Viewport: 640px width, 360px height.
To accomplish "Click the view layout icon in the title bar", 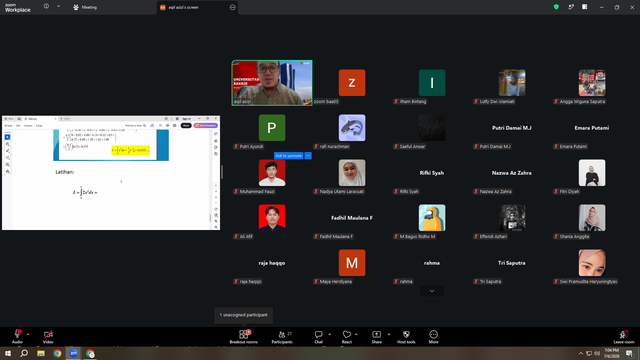I will [x=584, y=7].
